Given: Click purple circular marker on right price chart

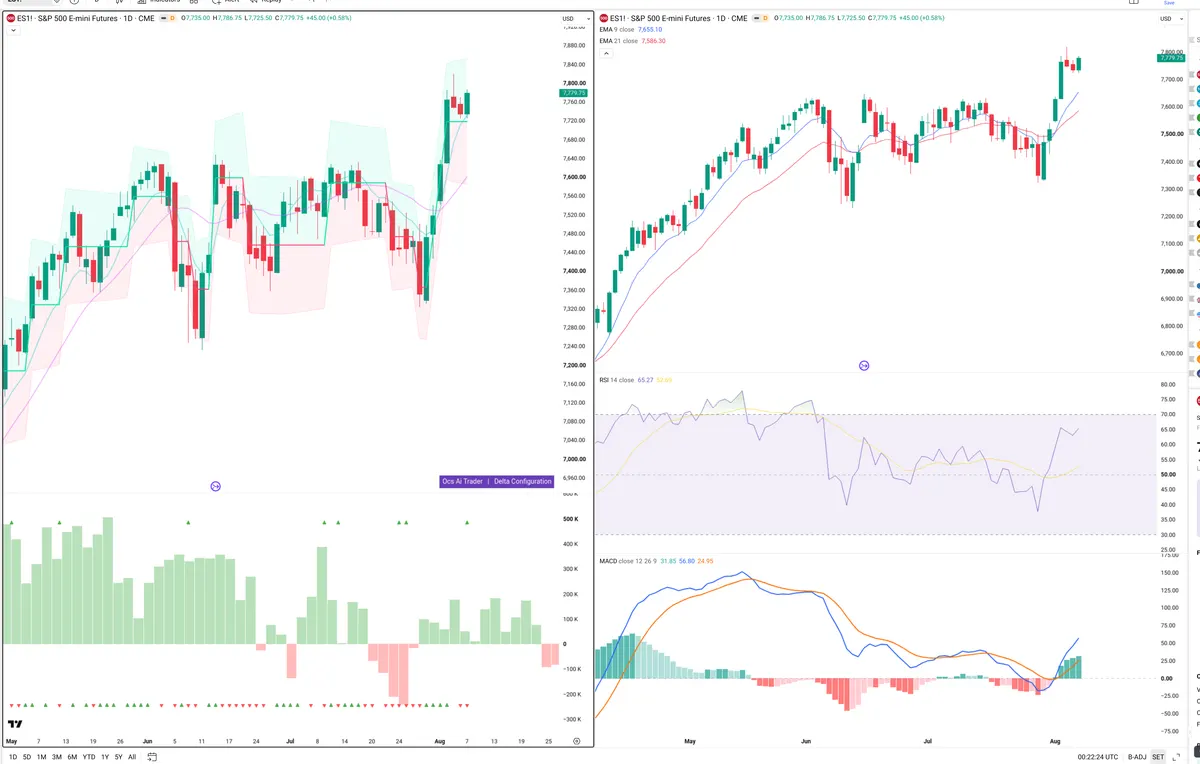Looking at the screenshot, I should [864, 366].
